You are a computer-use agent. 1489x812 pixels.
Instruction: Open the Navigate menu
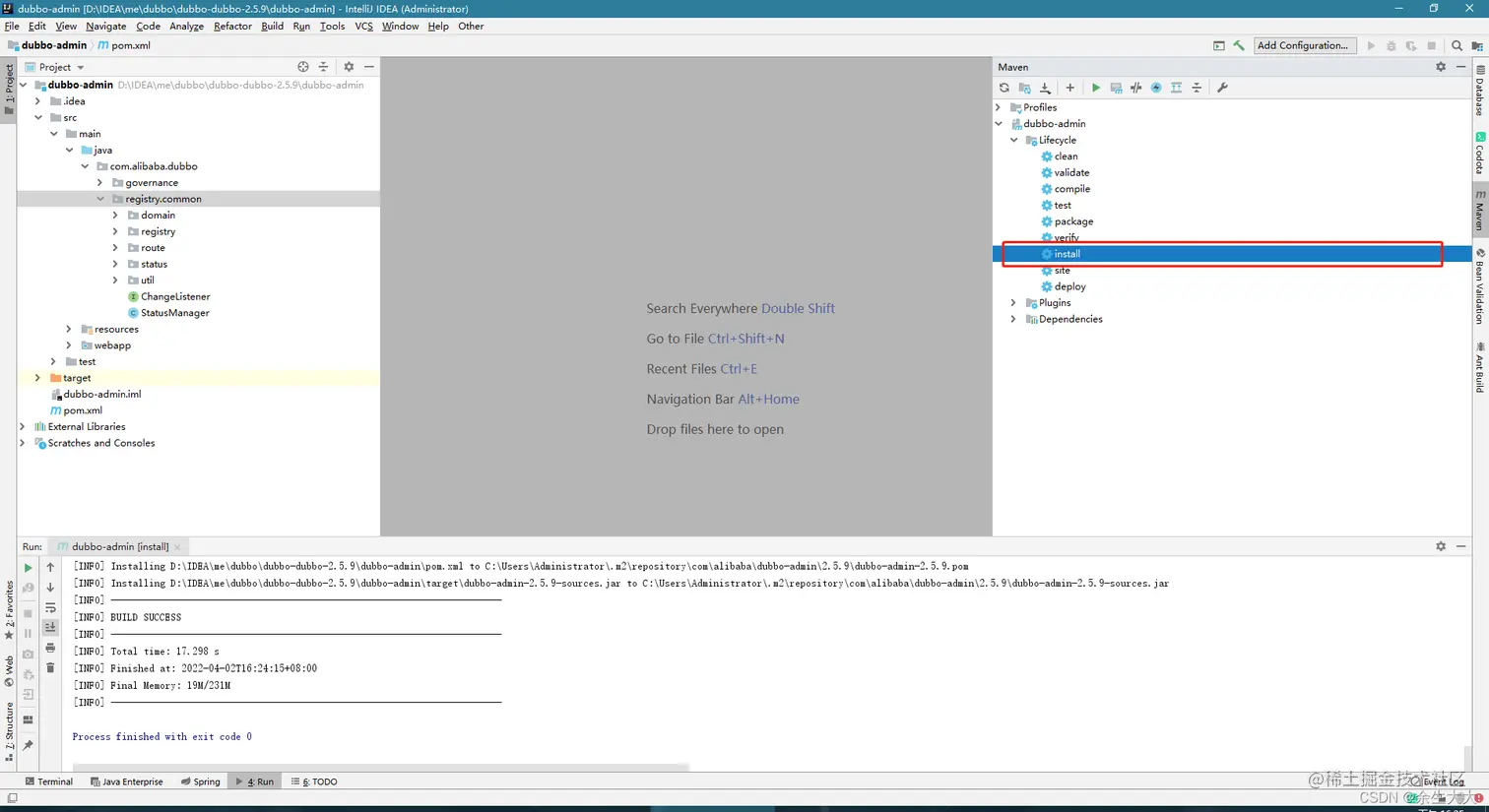point(105,27)
